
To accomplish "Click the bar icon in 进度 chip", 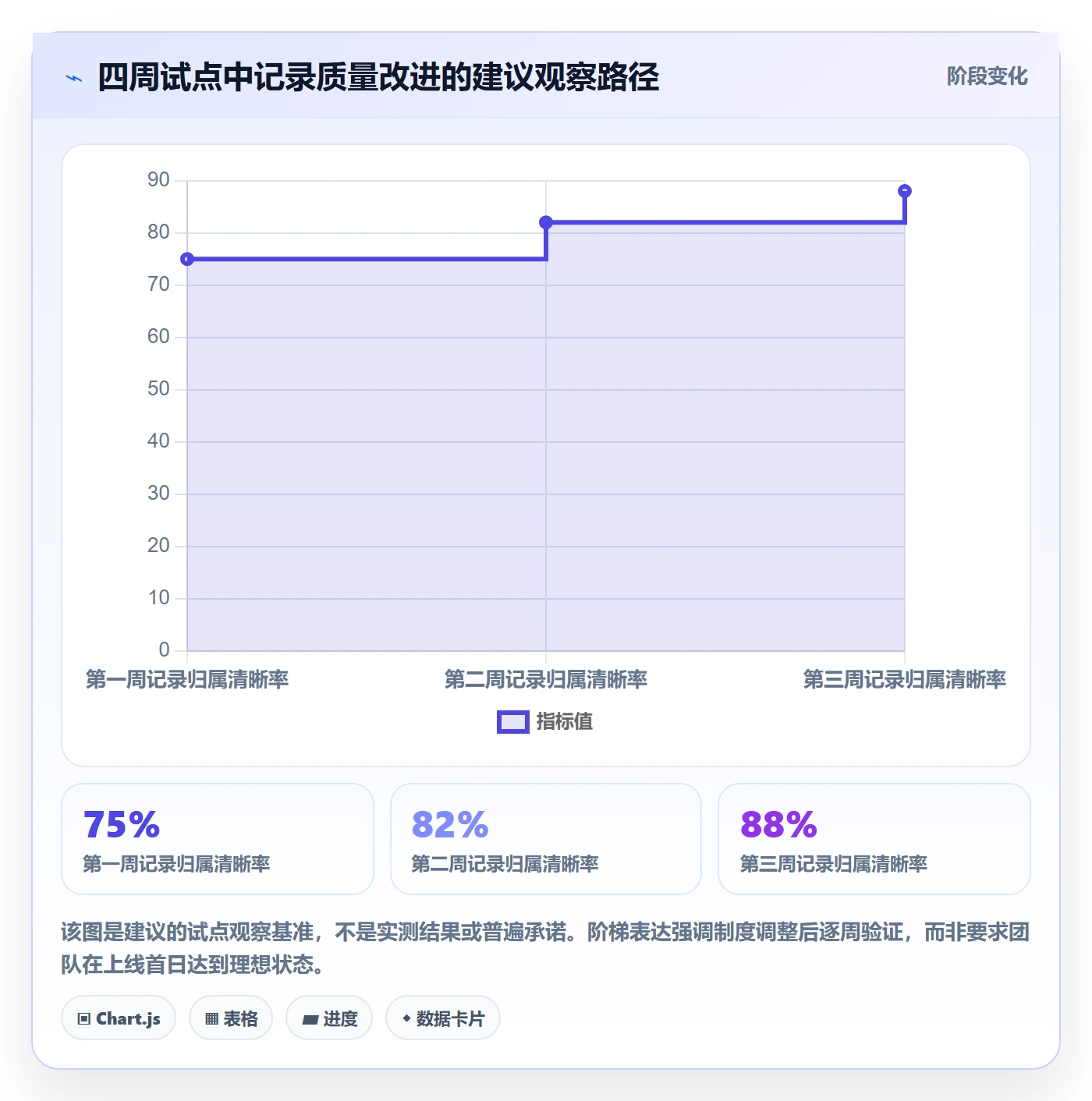I will 310,1019.
